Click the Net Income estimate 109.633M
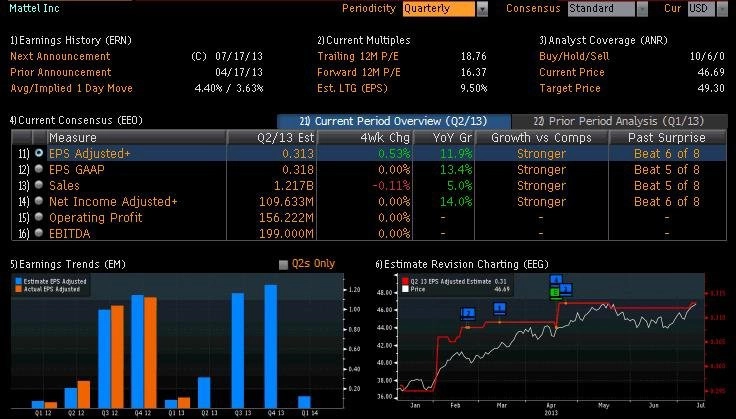The image size is (736, 419). [x=286, y=202]
